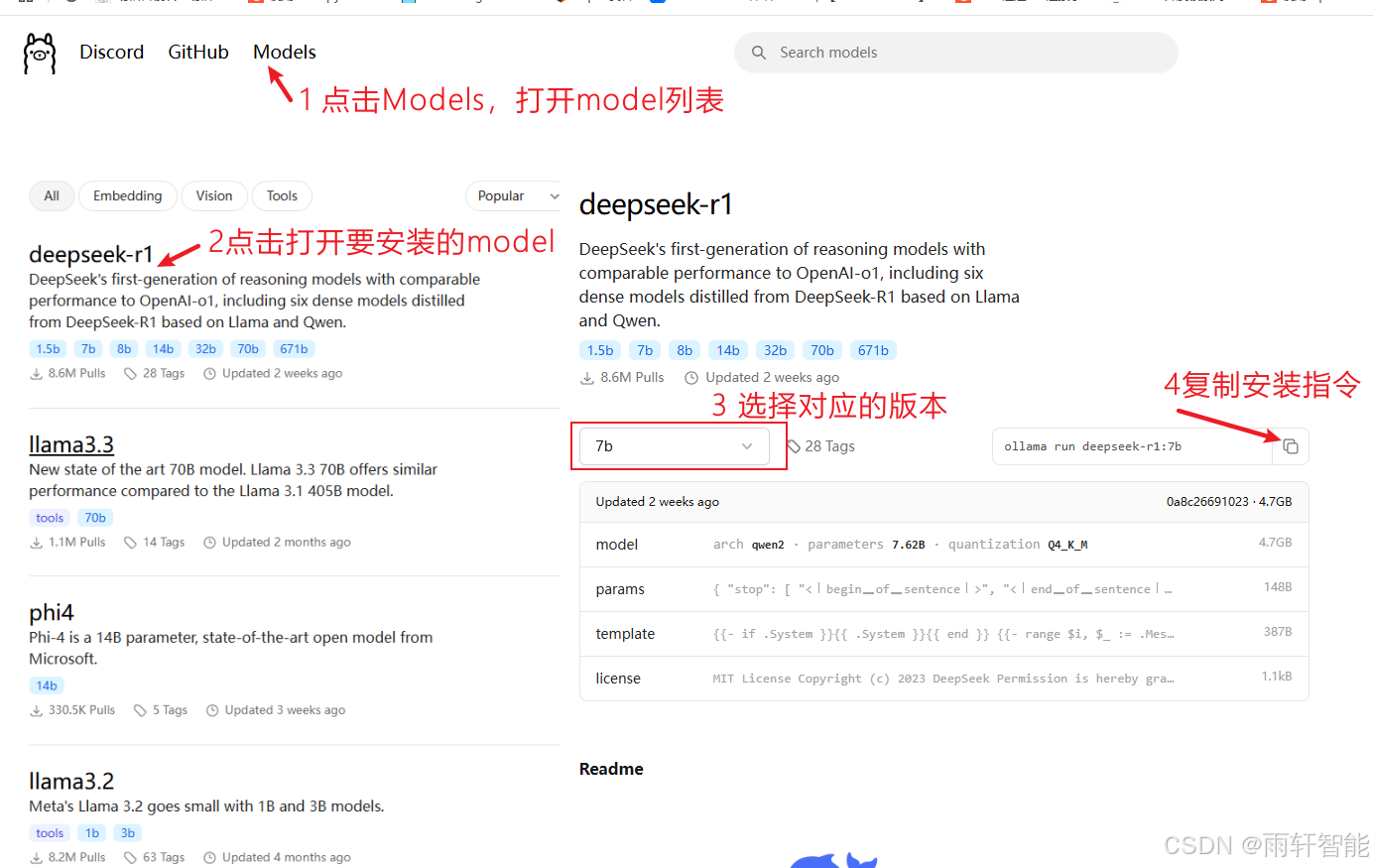Open the Models page from header
The width and height of the screenshot is (1373, 868).
[285, 52]
